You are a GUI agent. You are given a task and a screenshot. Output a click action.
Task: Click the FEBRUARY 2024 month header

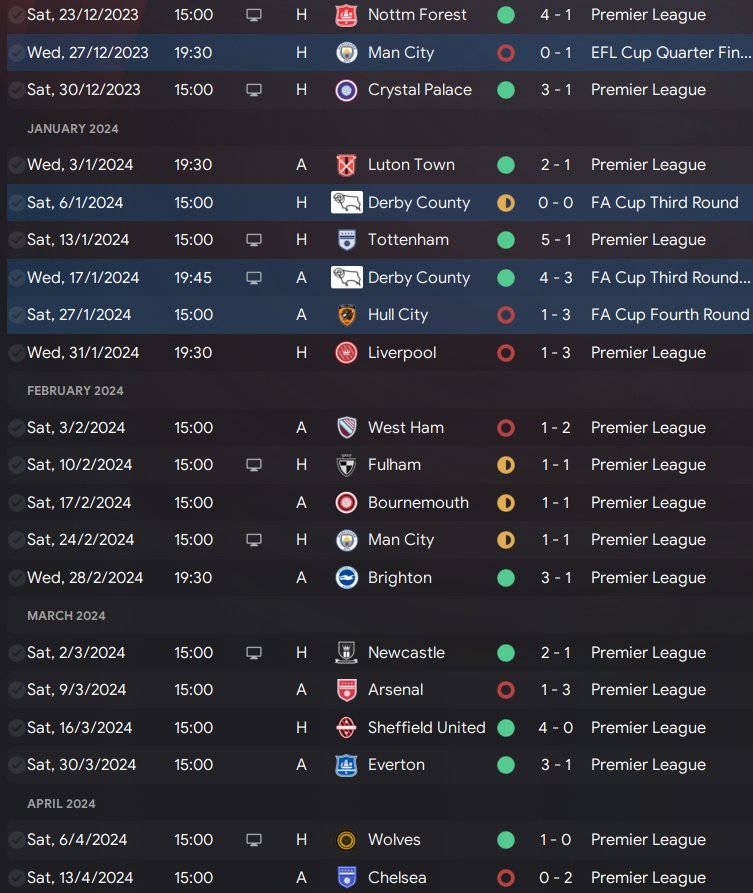(x=75, y=391)
